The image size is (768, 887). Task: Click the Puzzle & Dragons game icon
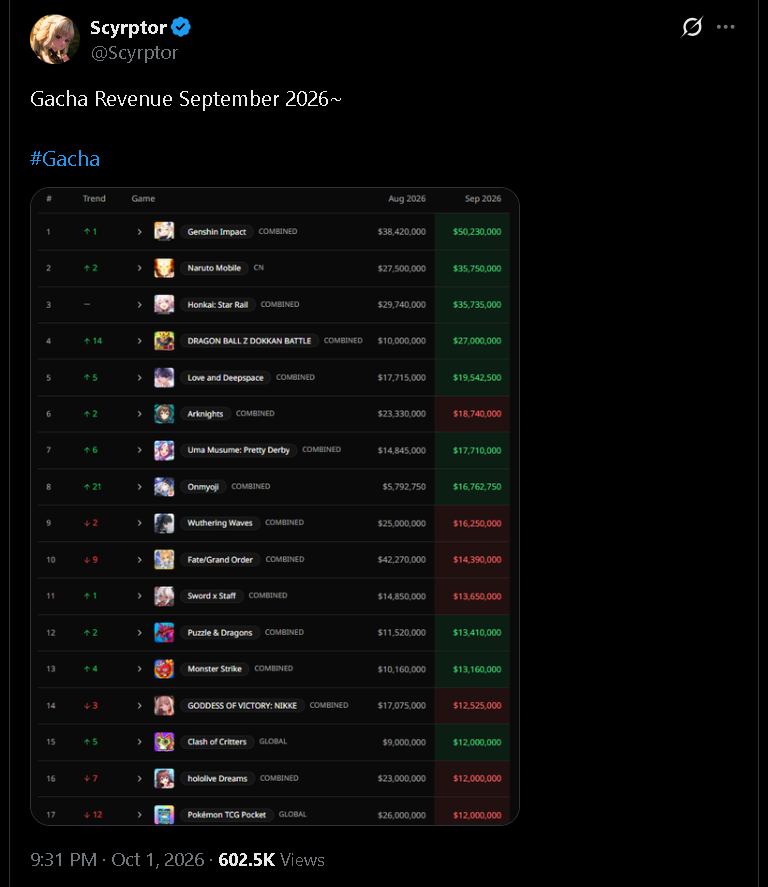coord(164,632)
